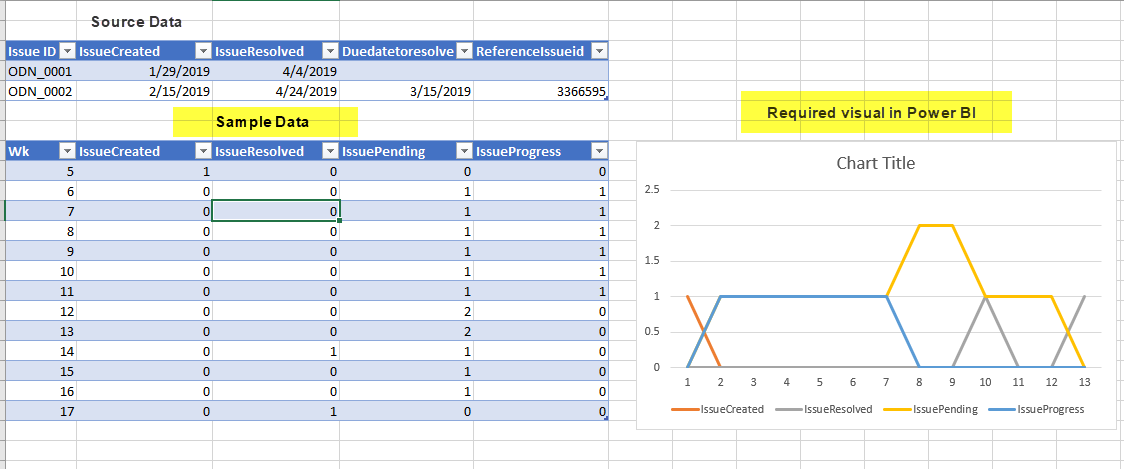Viewport: 1124px width, 469px height.
Task: Select the Sample Data highlighted cell
Action: tap(265, 122)
